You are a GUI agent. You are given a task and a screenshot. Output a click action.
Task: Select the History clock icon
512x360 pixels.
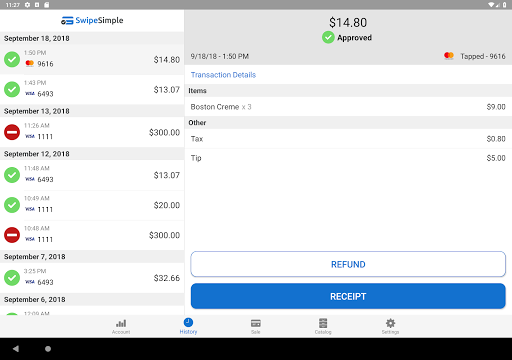(x=188, y=322)
